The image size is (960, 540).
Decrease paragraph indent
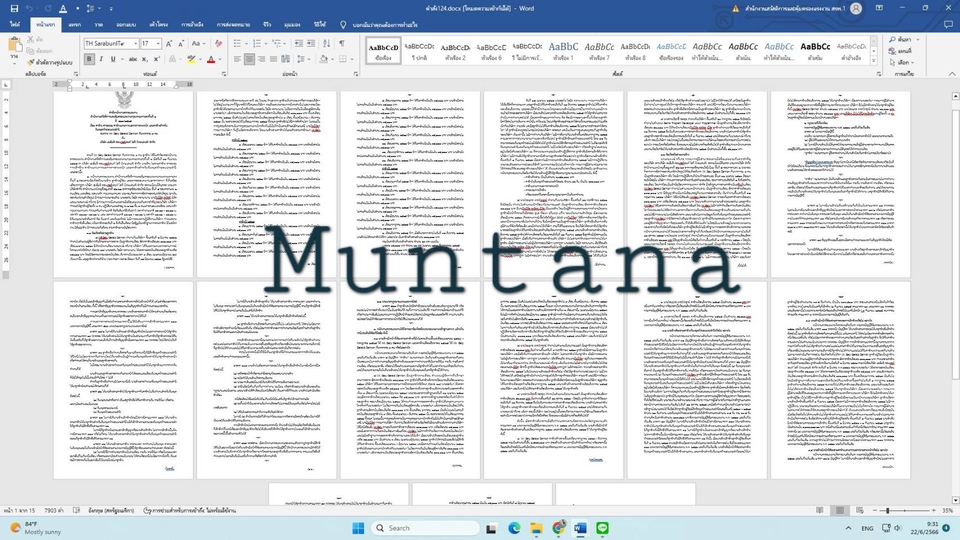298,43
